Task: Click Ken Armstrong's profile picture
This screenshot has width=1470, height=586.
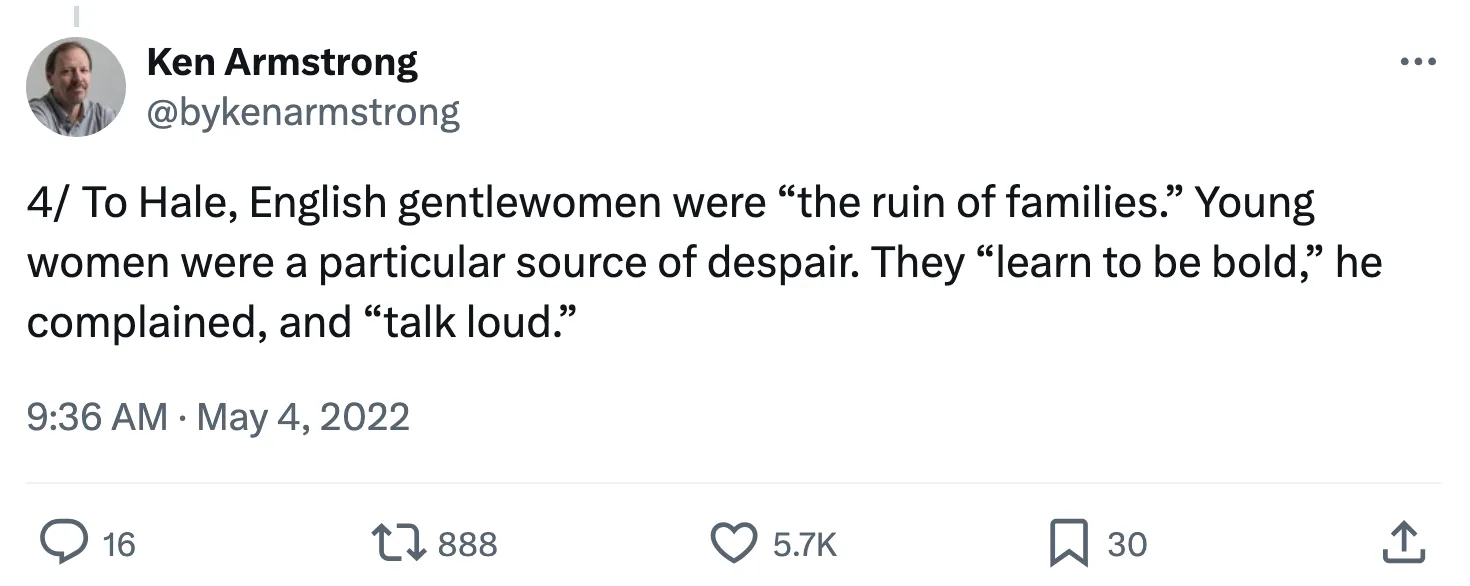Action: [x=75, y=87]
